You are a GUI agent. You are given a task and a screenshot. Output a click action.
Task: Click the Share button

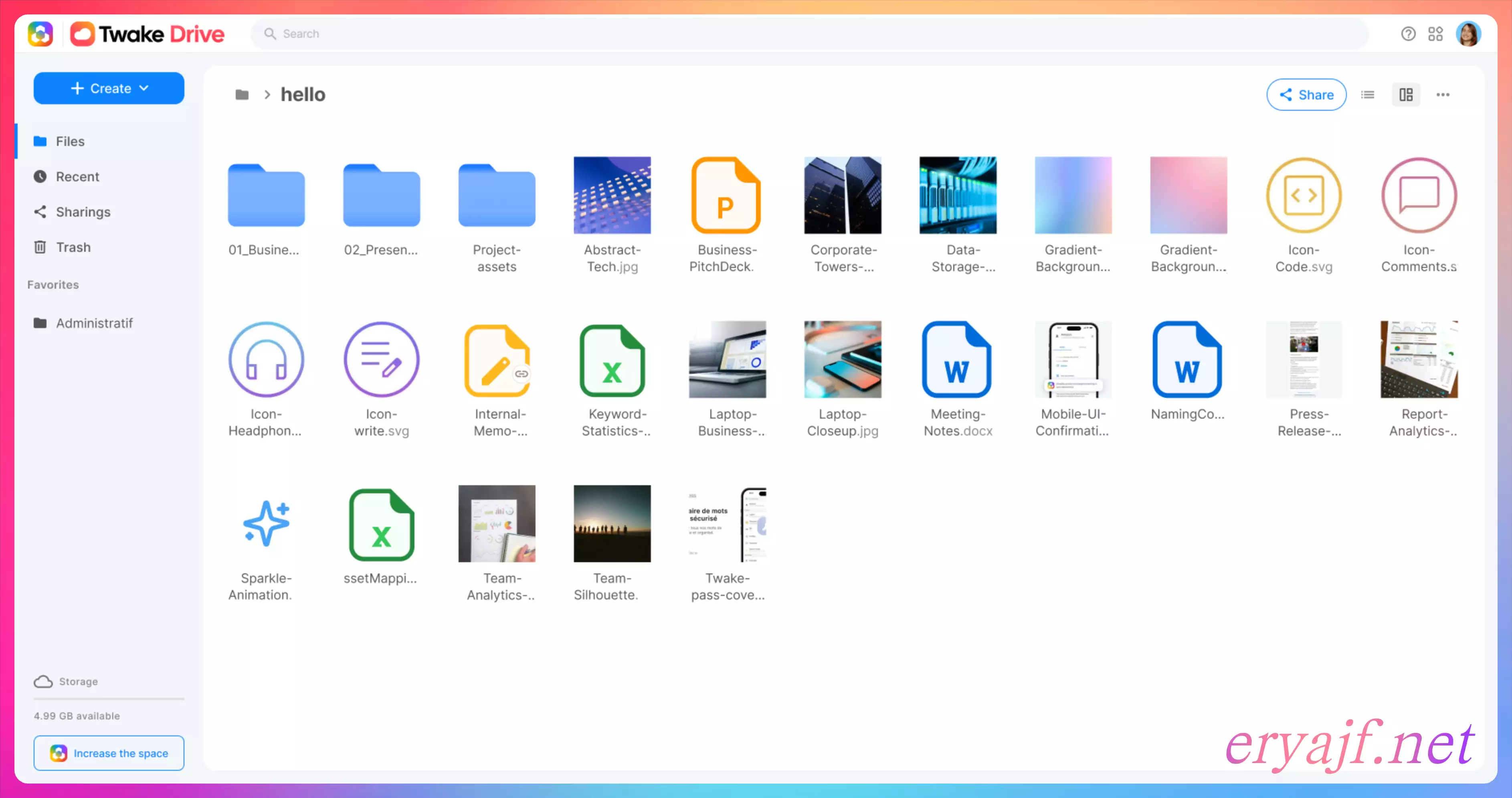pos(1306,95)
